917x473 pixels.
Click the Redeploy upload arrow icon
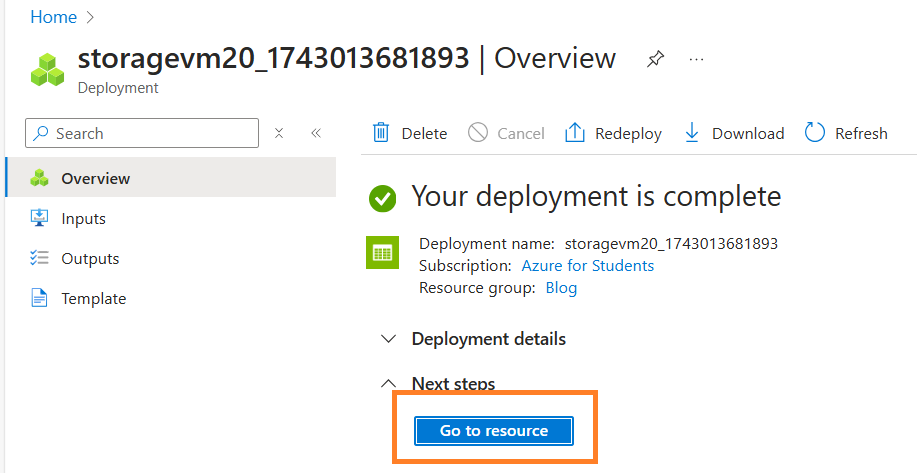(575, 133)
